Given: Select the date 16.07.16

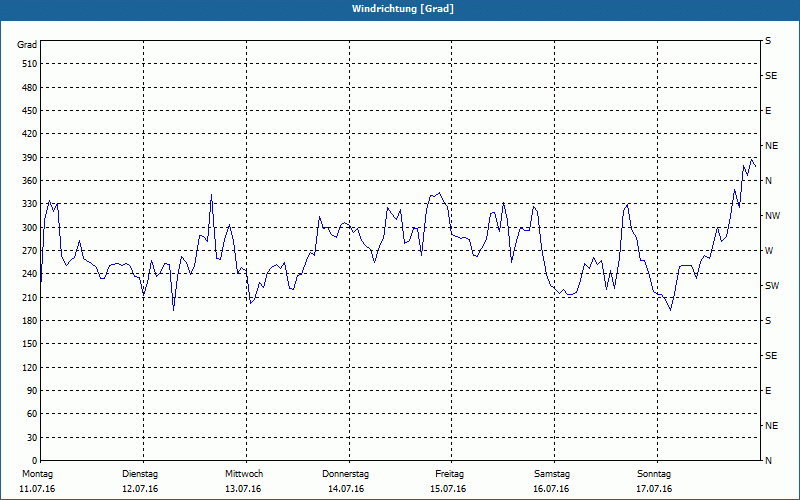Looking at the screenshot, I should pos(551,489).
